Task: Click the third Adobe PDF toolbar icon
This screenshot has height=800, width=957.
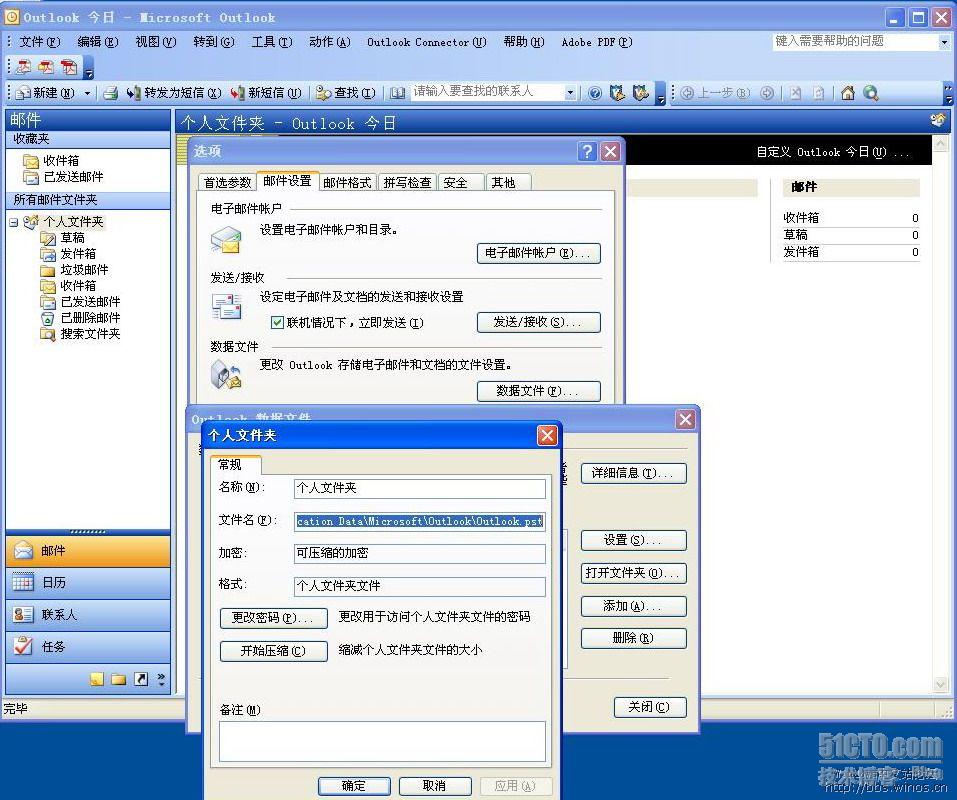Action: (69, 67)
